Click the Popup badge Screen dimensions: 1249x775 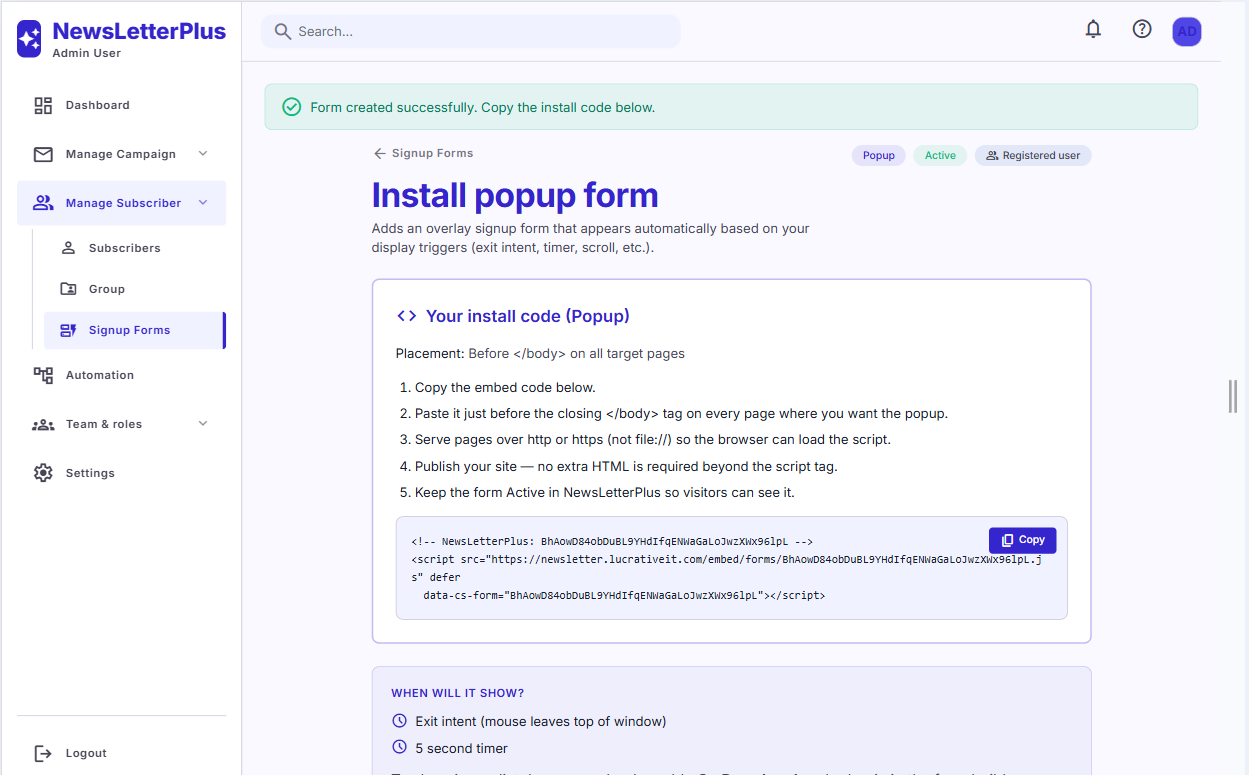[879, 156]
